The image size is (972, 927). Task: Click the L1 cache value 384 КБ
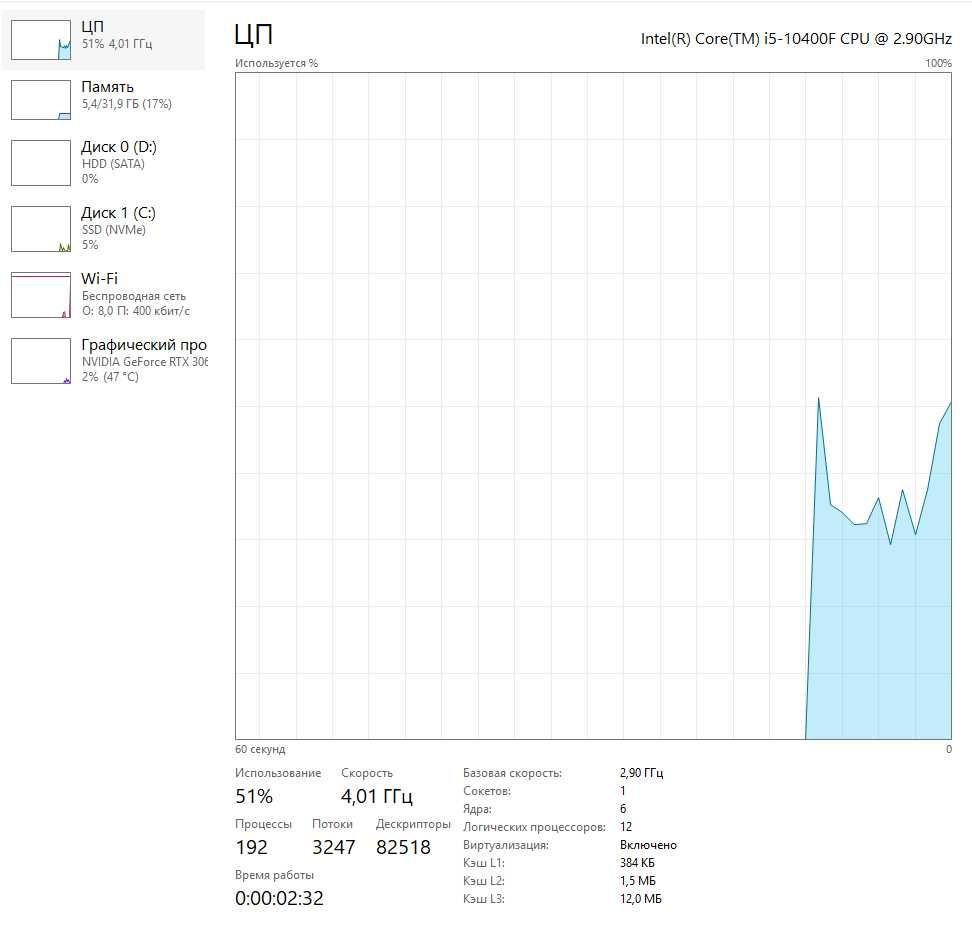pyautogui.click(x=637, y=863)
